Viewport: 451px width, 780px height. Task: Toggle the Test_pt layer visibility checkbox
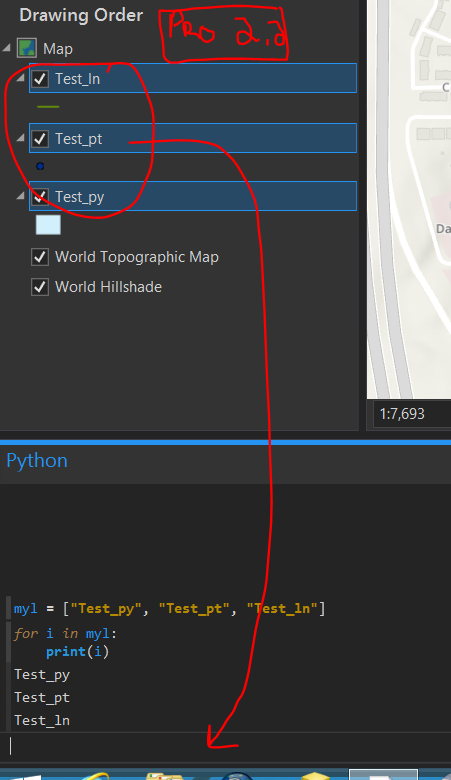point(40,138)
